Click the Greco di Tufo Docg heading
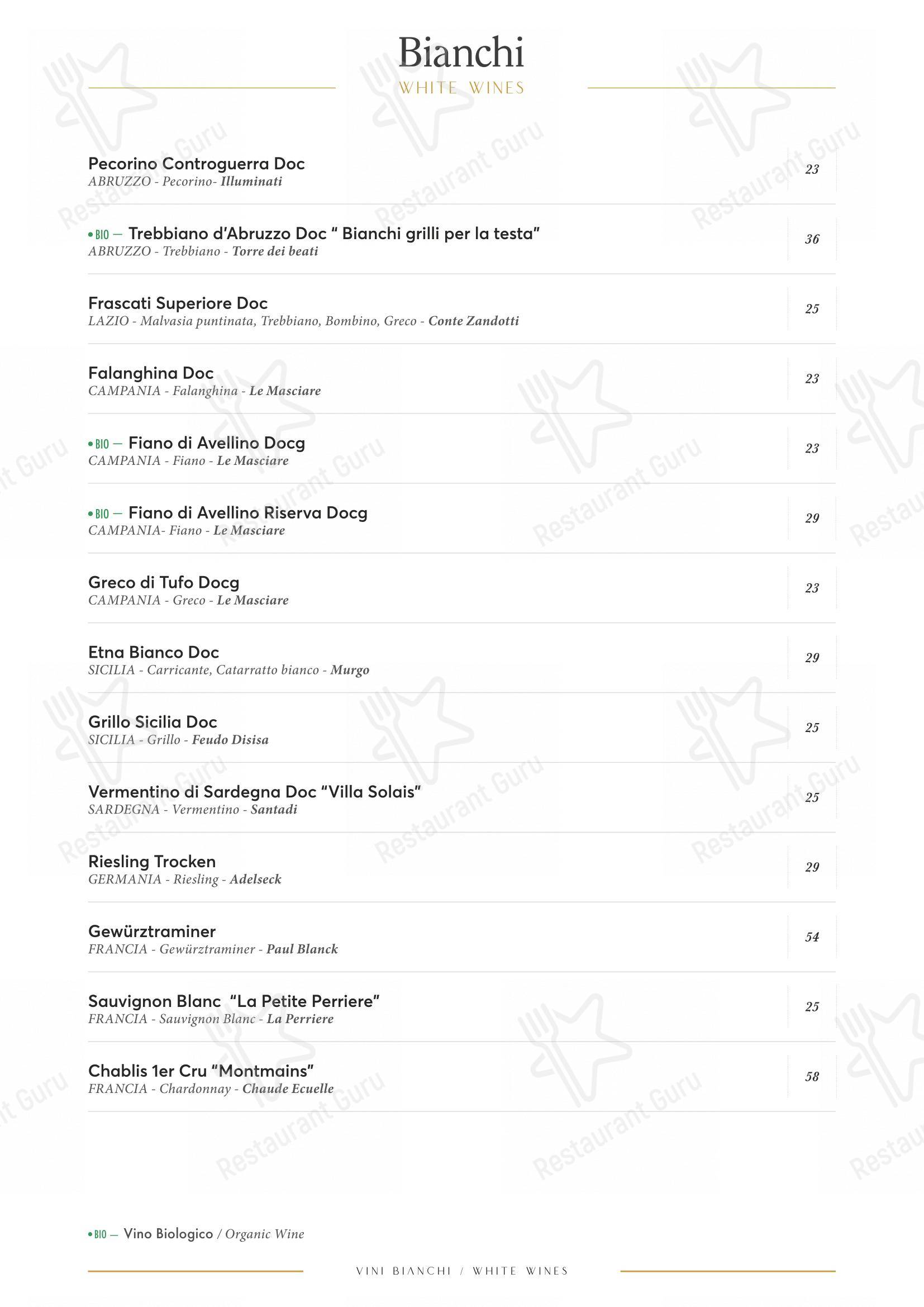The width and height of the screenshot is (924, 1307). coord(164,583)
